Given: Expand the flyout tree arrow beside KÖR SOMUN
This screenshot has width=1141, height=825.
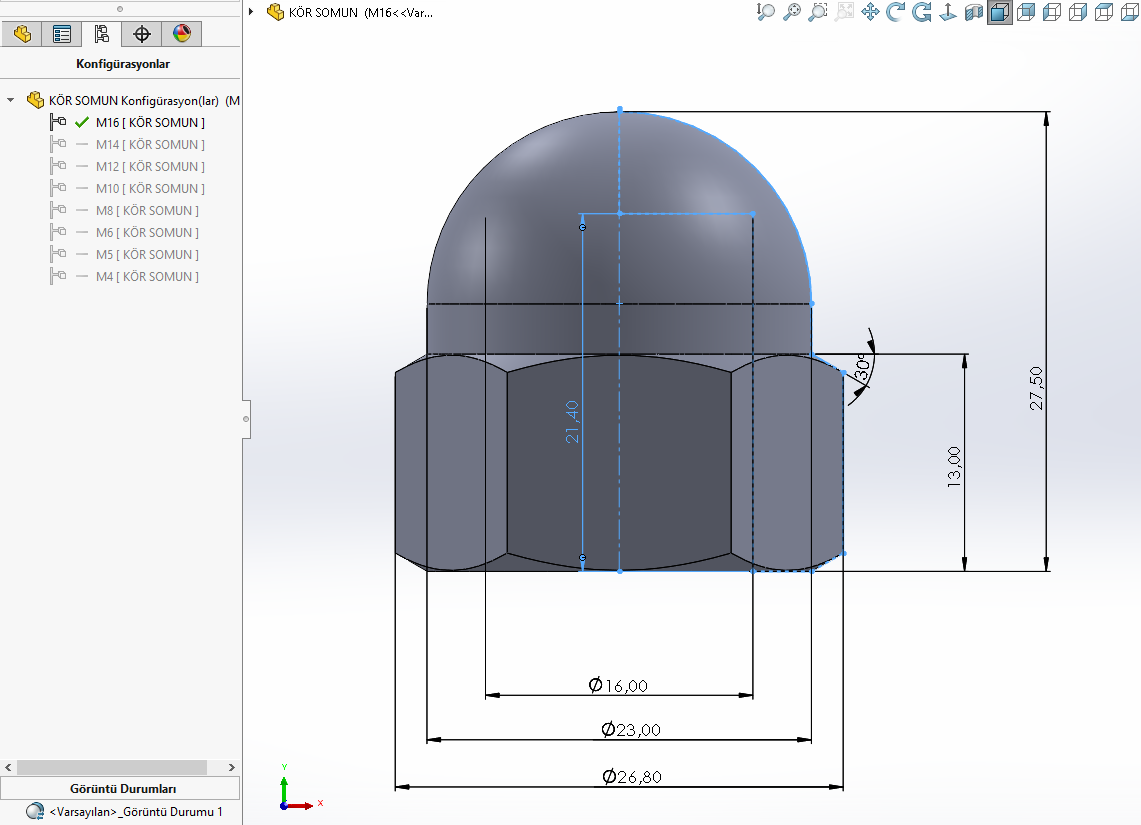Looking at the screenshot, I should pos(251,13).
